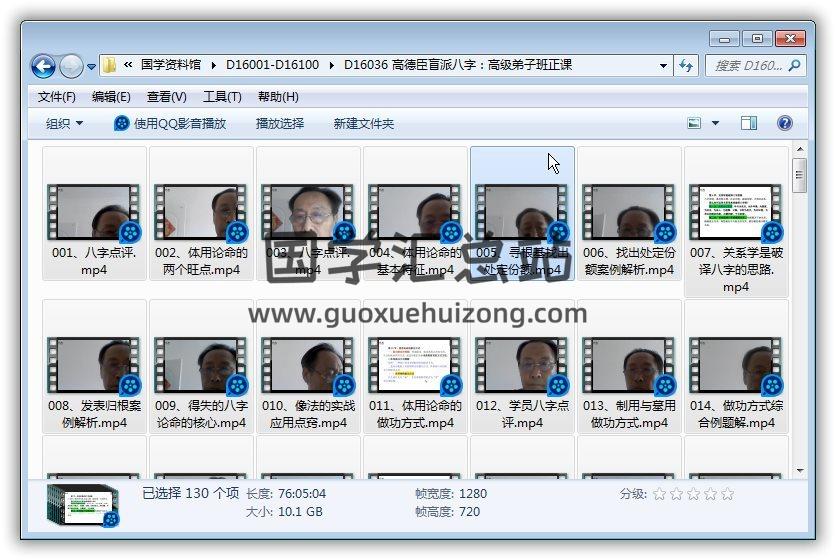Set rating to the fifth 分级 star
Image resolution: width=836 pixels, height=560 pixels.
[728, 494]
